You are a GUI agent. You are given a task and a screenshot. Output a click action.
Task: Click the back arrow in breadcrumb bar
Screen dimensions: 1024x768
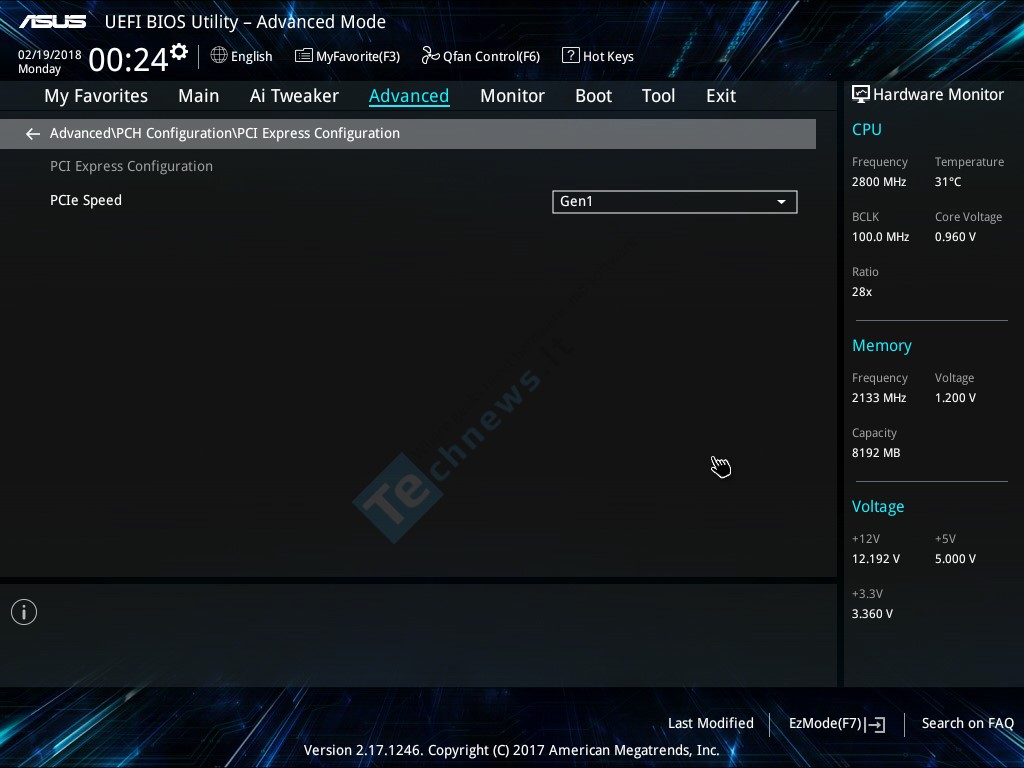pyautogui.click(x=33, y=134)
